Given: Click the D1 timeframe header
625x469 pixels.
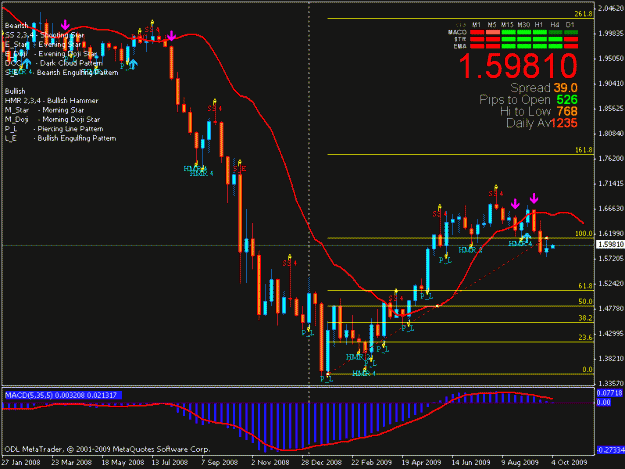Looking at the screenshot, I should pos(570,25).
